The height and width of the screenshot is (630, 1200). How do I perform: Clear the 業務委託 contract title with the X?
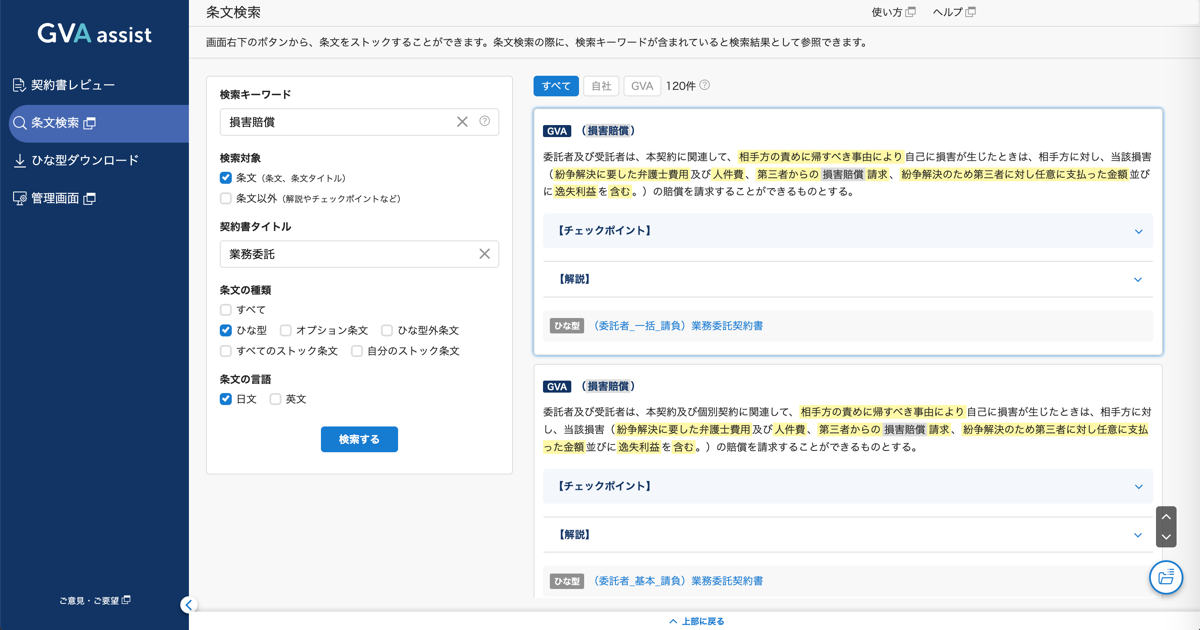pos(484,254)
